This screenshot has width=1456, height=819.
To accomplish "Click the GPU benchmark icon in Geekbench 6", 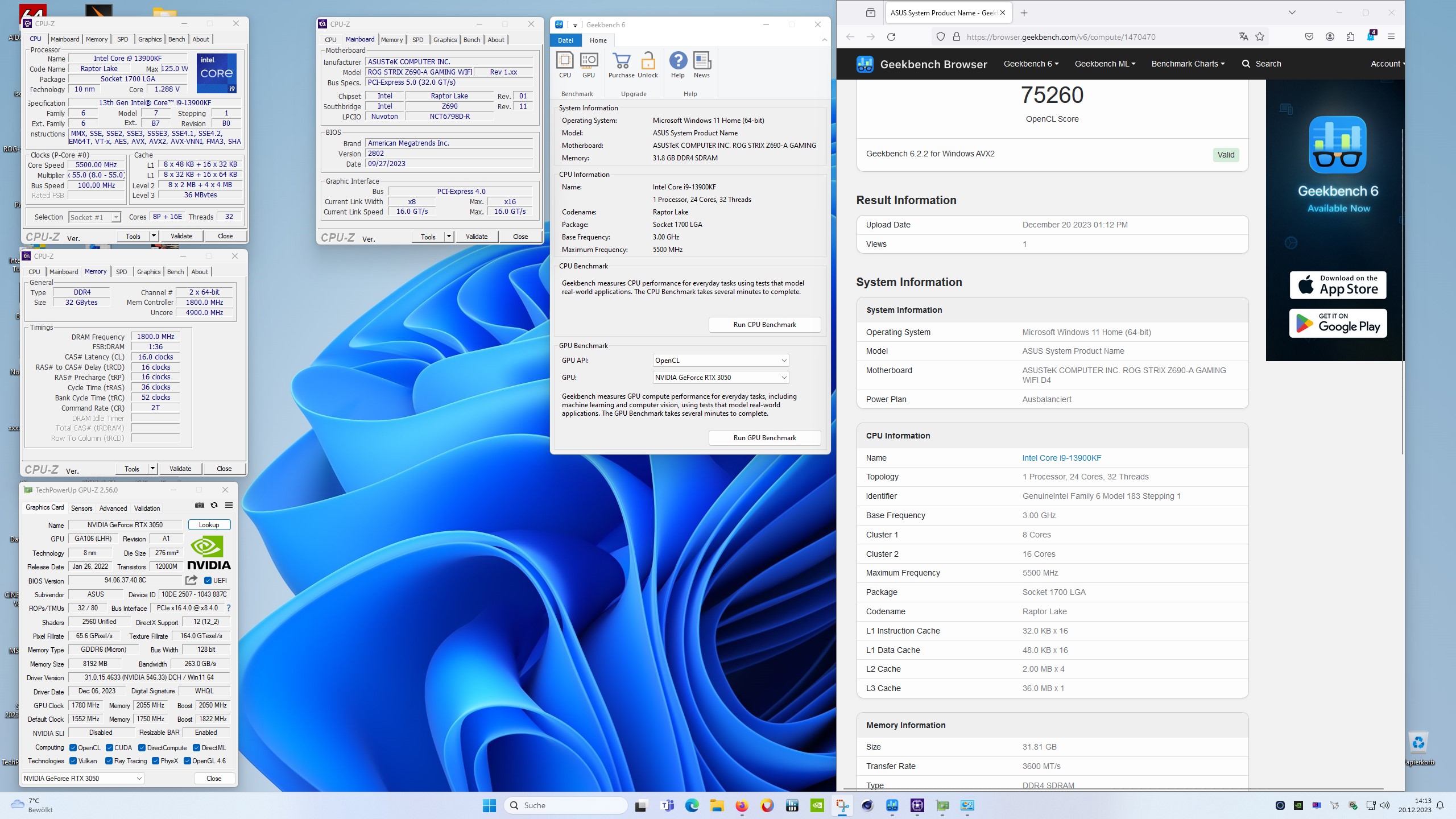I will point(589,65).
